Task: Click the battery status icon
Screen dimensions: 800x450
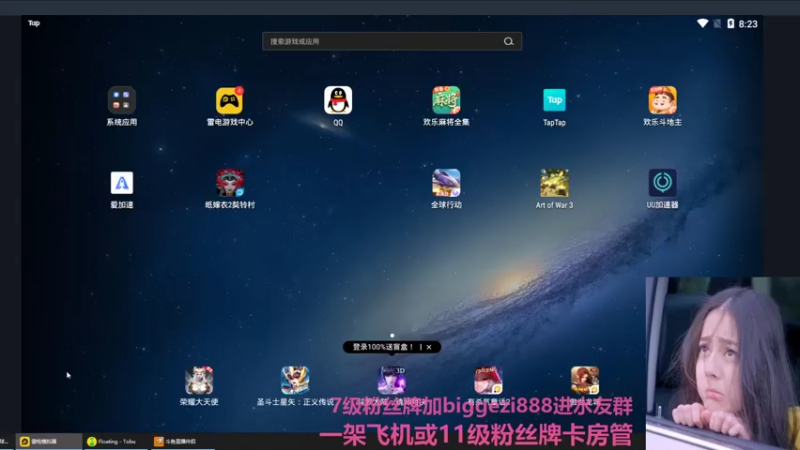Action: [731, 23]
